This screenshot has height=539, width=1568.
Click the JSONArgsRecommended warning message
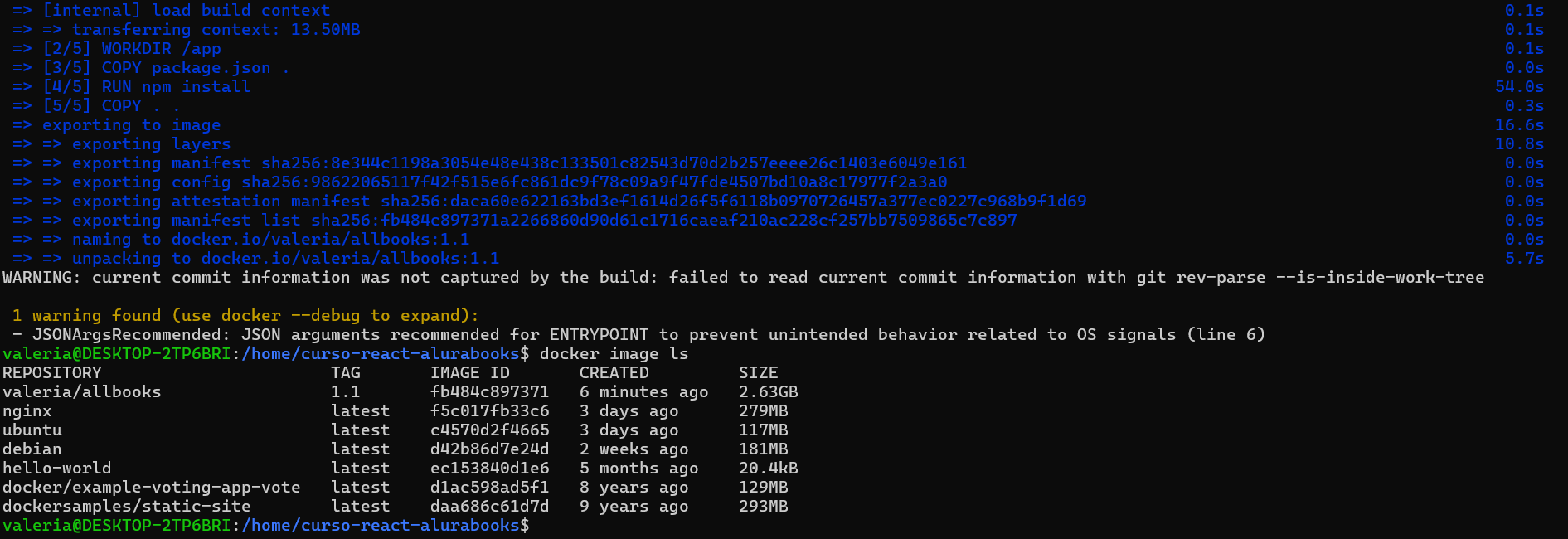(639, 335)
